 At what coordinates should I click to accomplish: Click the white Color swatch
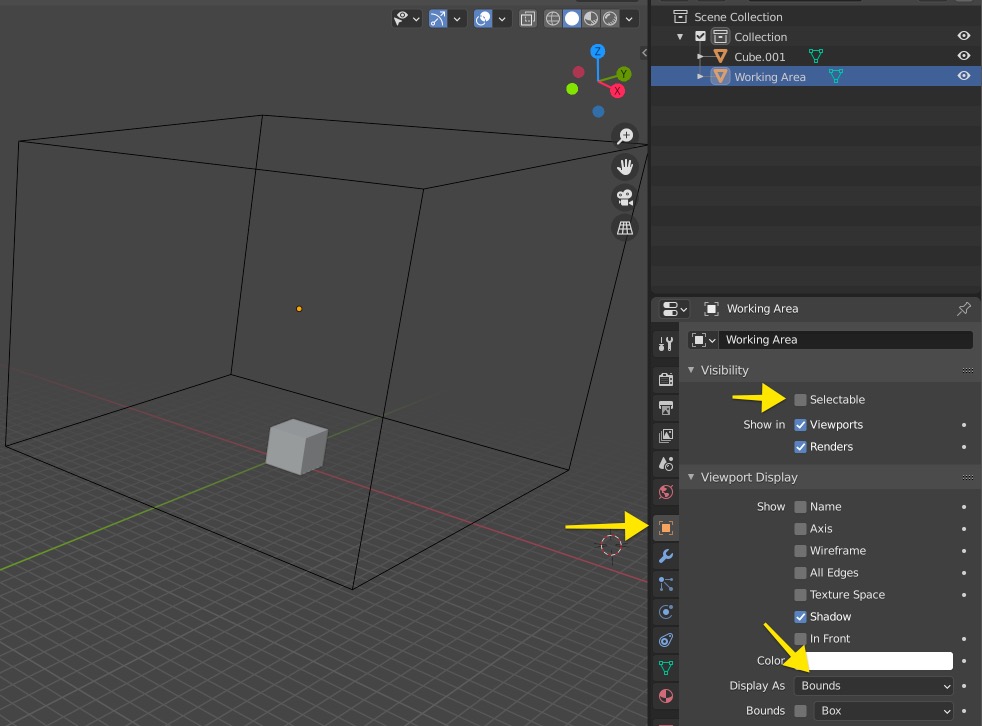coord(874,661)
